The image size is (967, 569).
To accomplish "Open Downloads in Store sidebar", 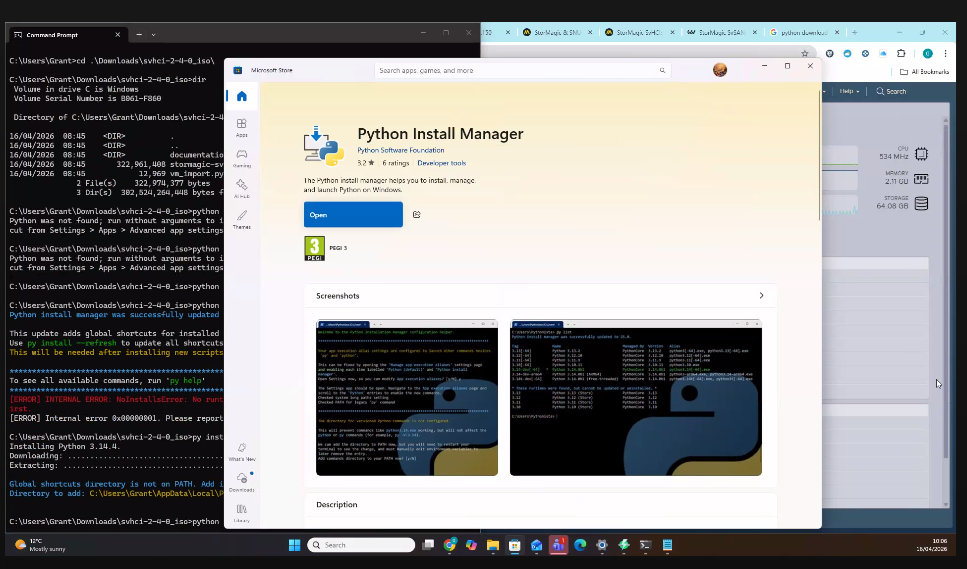I will (x=242, y=482).
